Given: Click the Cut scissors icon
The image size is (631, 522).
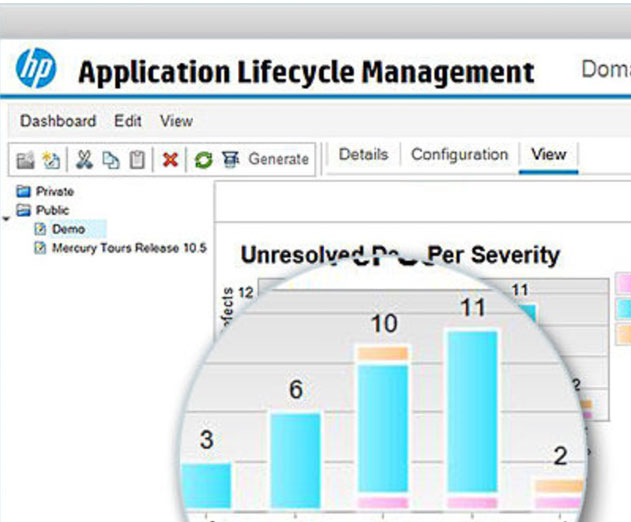Looking at the screenshot, I should click(x=84, y=160).
